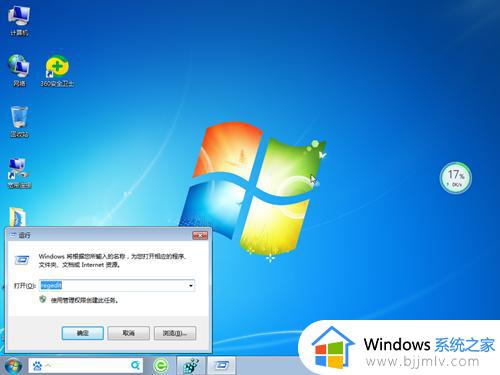Click the shield icon in the Run dialog
The image size is (500, 375).
pos(43,299)
